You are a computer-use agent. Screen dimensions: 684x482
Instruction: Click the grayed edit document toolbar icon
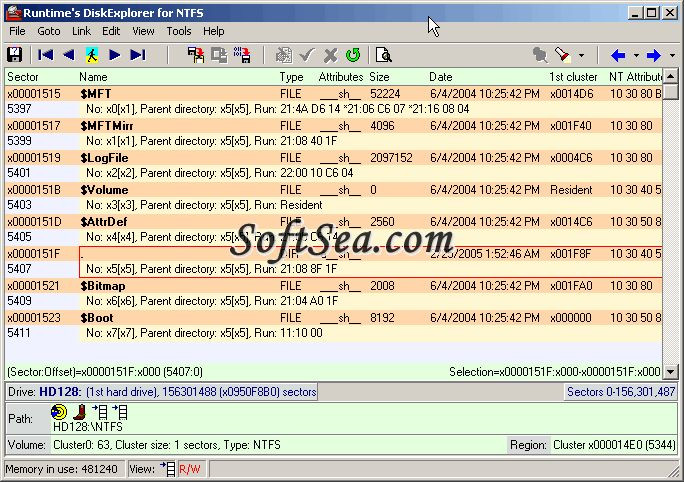(284, 55)
